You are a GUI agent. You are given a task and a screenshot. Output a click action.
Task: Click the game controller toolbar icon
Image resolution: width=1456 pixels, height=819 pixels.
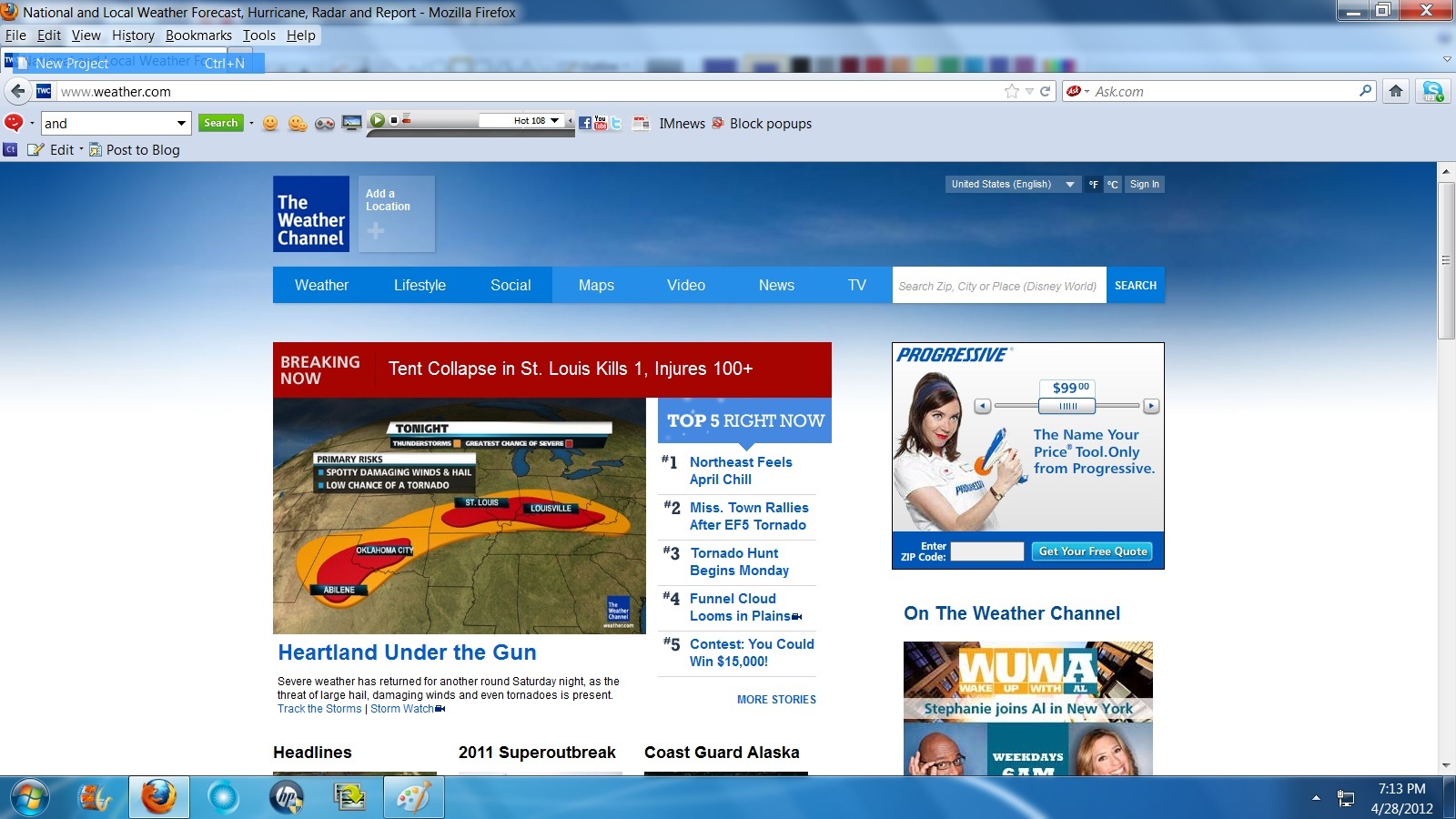click(x=325, y=124)
